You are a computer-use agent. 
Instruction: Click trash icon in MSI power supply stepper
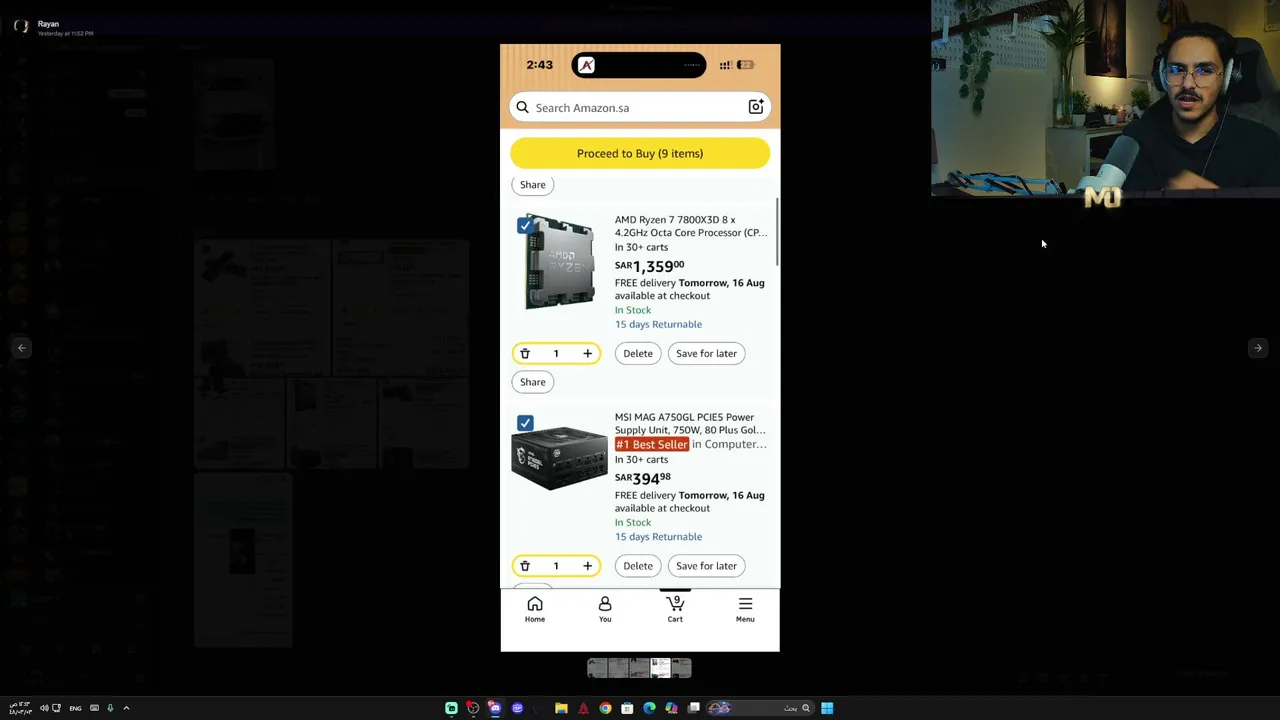point(525,566)
